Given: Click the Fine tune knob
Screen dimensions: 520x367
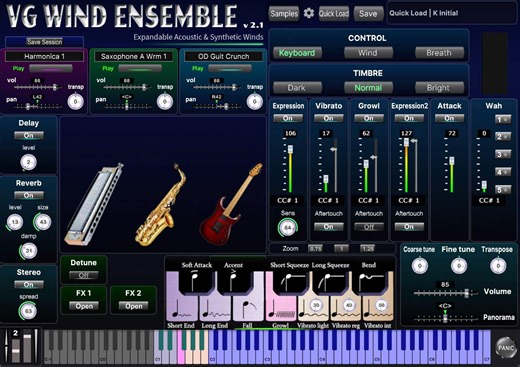Looking at the screenshot, I should 459,266.
